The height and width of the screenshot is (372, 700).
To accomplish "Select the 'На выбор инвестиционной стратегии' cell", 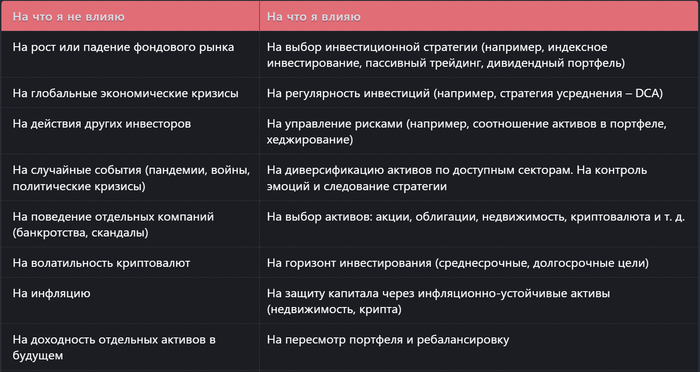I will 479,54.
